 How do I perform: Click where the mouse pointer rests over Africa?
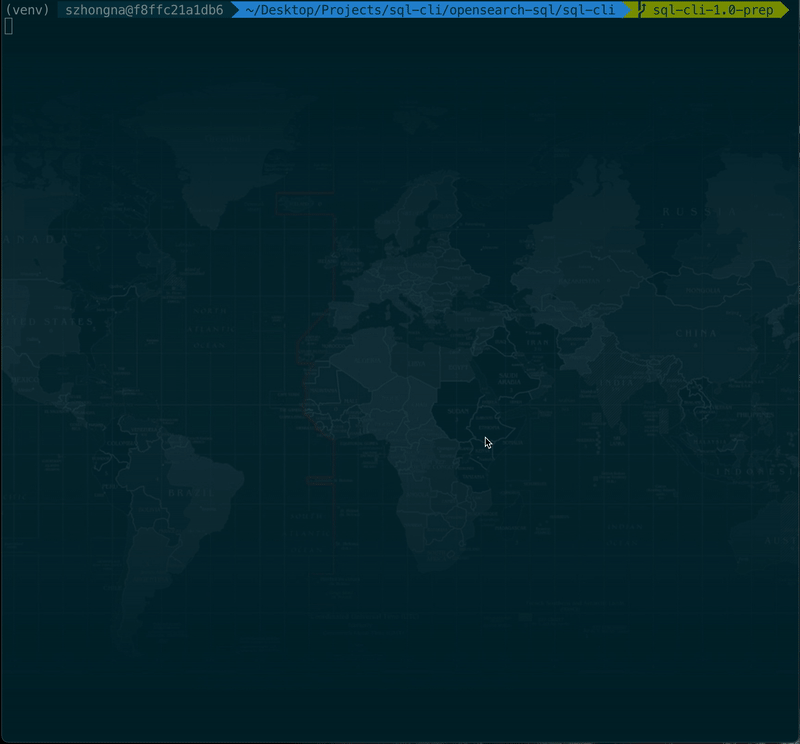[487, 441]
